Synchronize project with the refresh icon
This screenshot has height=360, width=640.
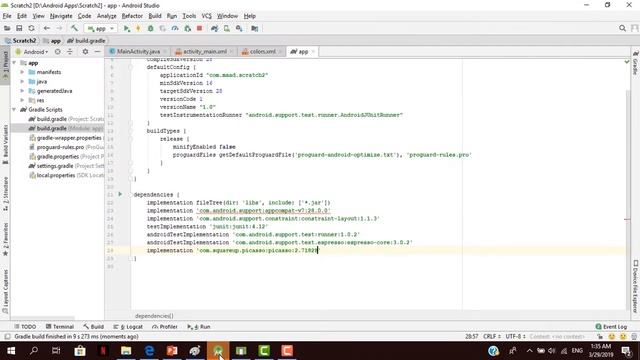click(x=31, y=29)
